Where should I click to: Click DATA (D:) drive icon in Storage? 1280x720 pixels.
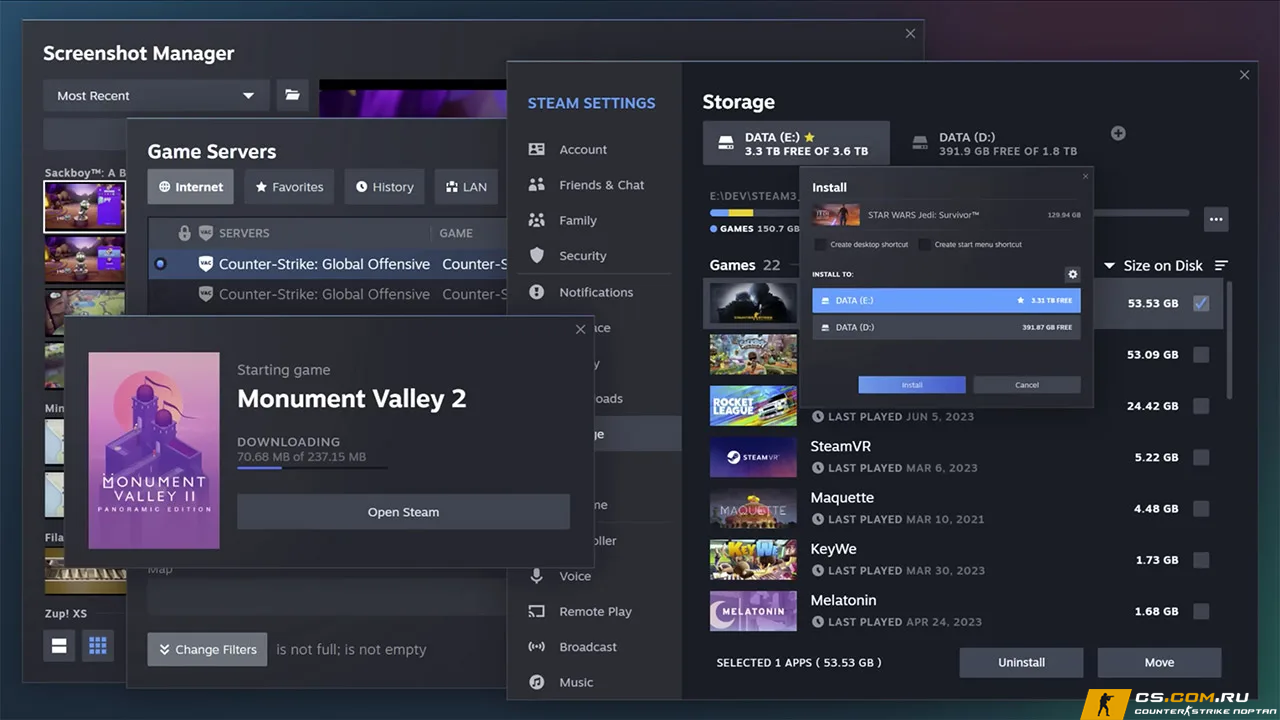click(920, 144)
